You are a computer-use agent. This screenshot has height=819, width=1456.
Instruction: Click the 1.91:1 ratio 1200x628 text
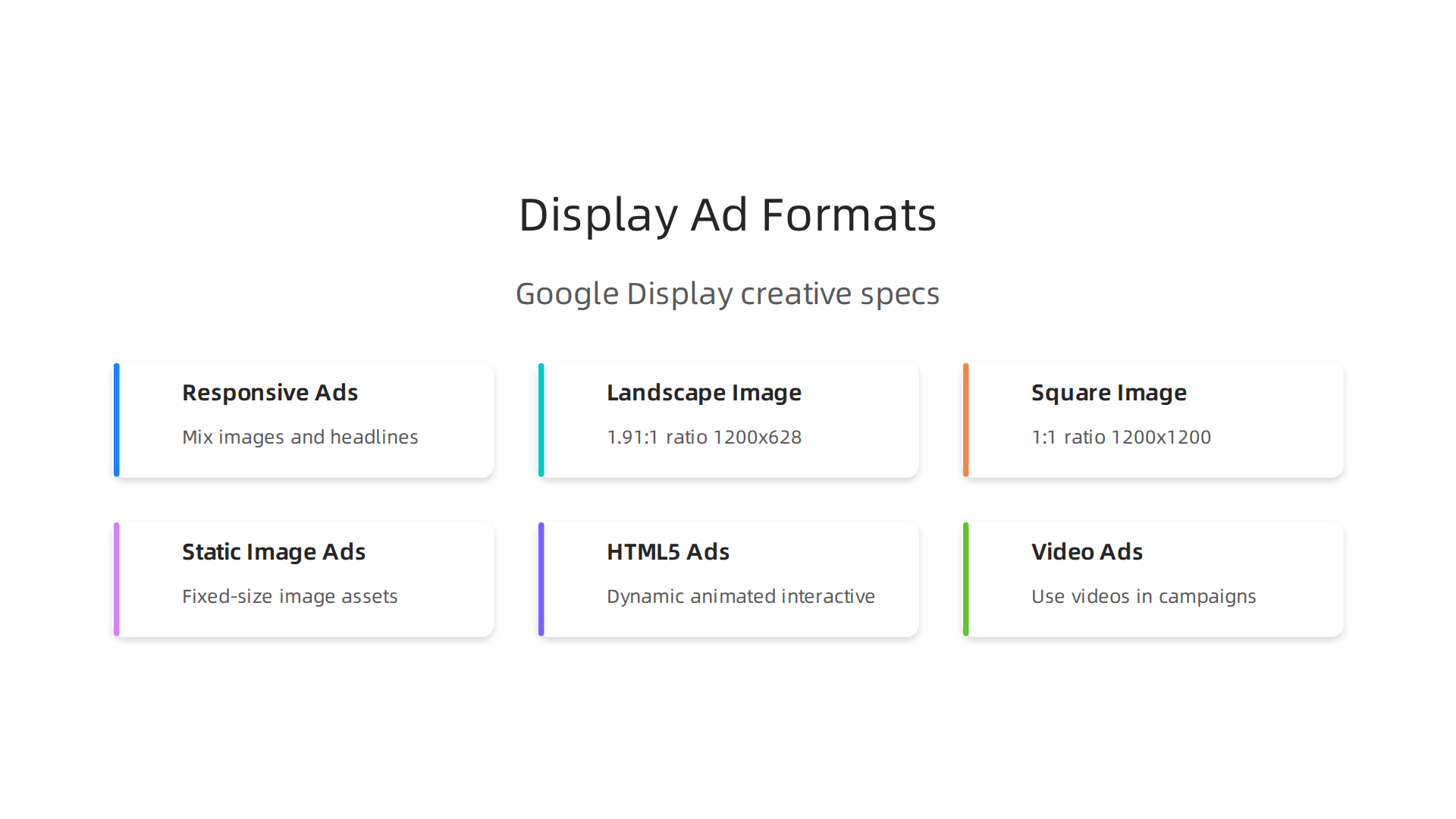coord(704,438)
